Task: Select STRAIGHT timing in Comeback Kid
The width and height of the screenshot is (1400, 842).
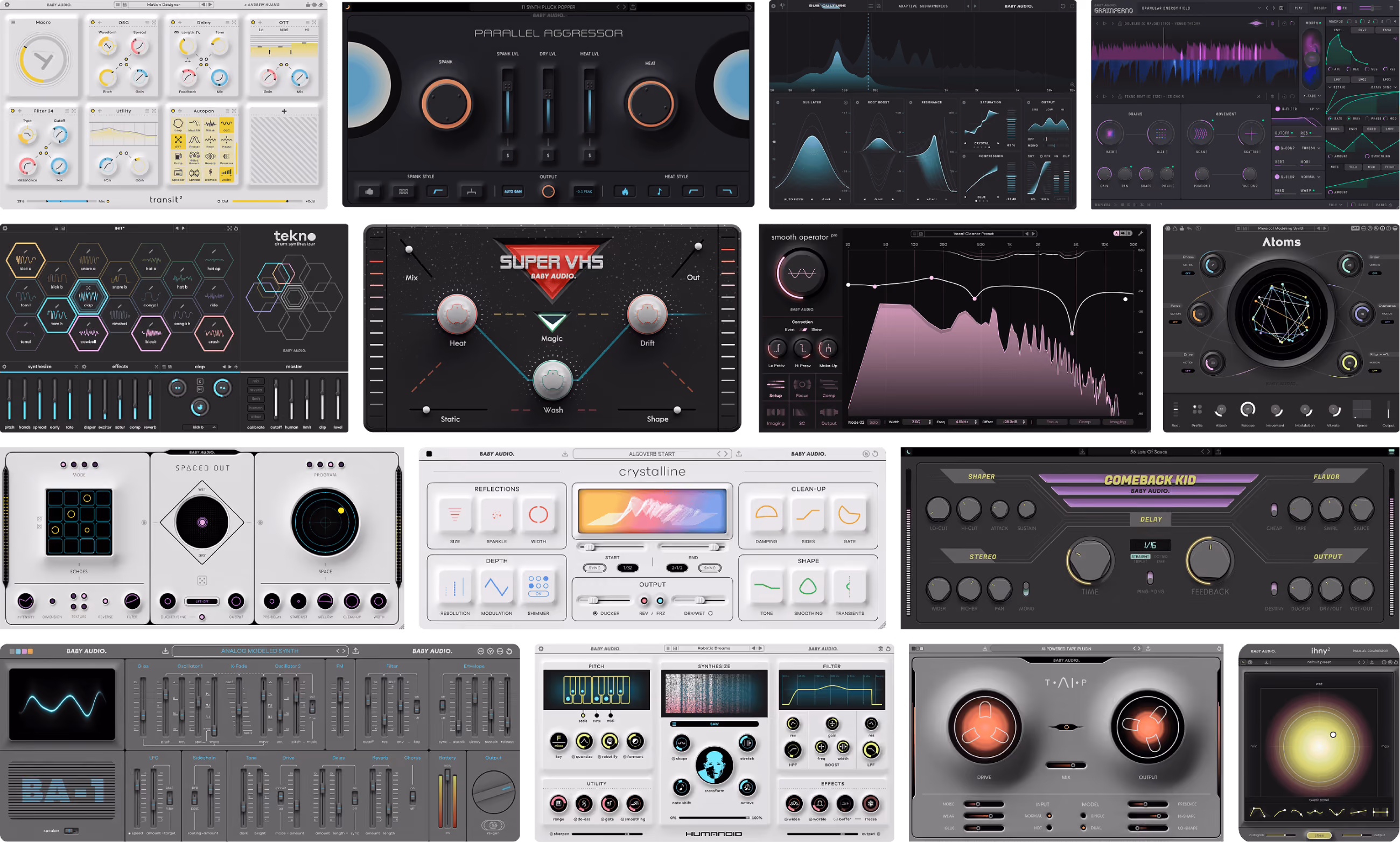Action: [x=1140, y=557]
